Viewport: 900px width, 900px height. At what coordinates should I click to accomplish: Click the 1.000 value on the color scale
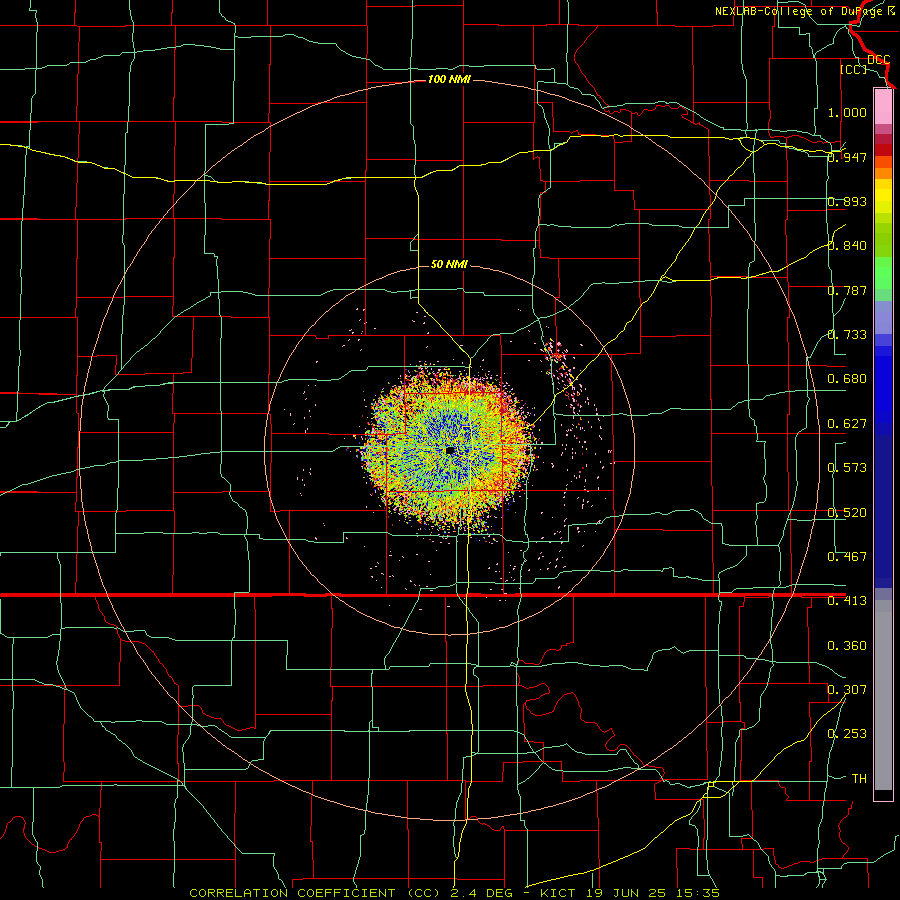[847, 112]
